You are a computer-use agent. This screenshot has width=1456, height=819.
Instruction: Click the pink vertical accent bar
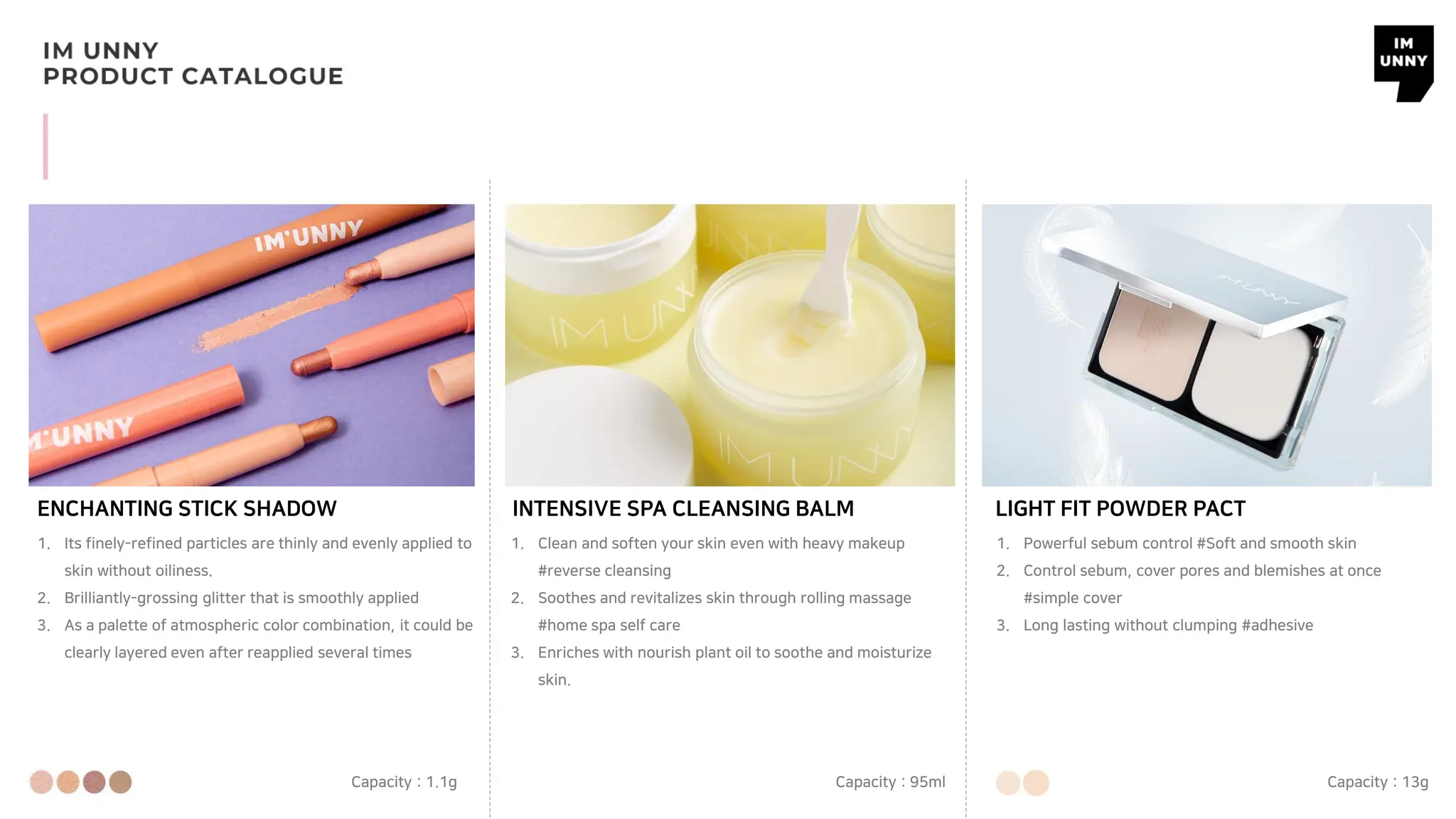point(45,146)
